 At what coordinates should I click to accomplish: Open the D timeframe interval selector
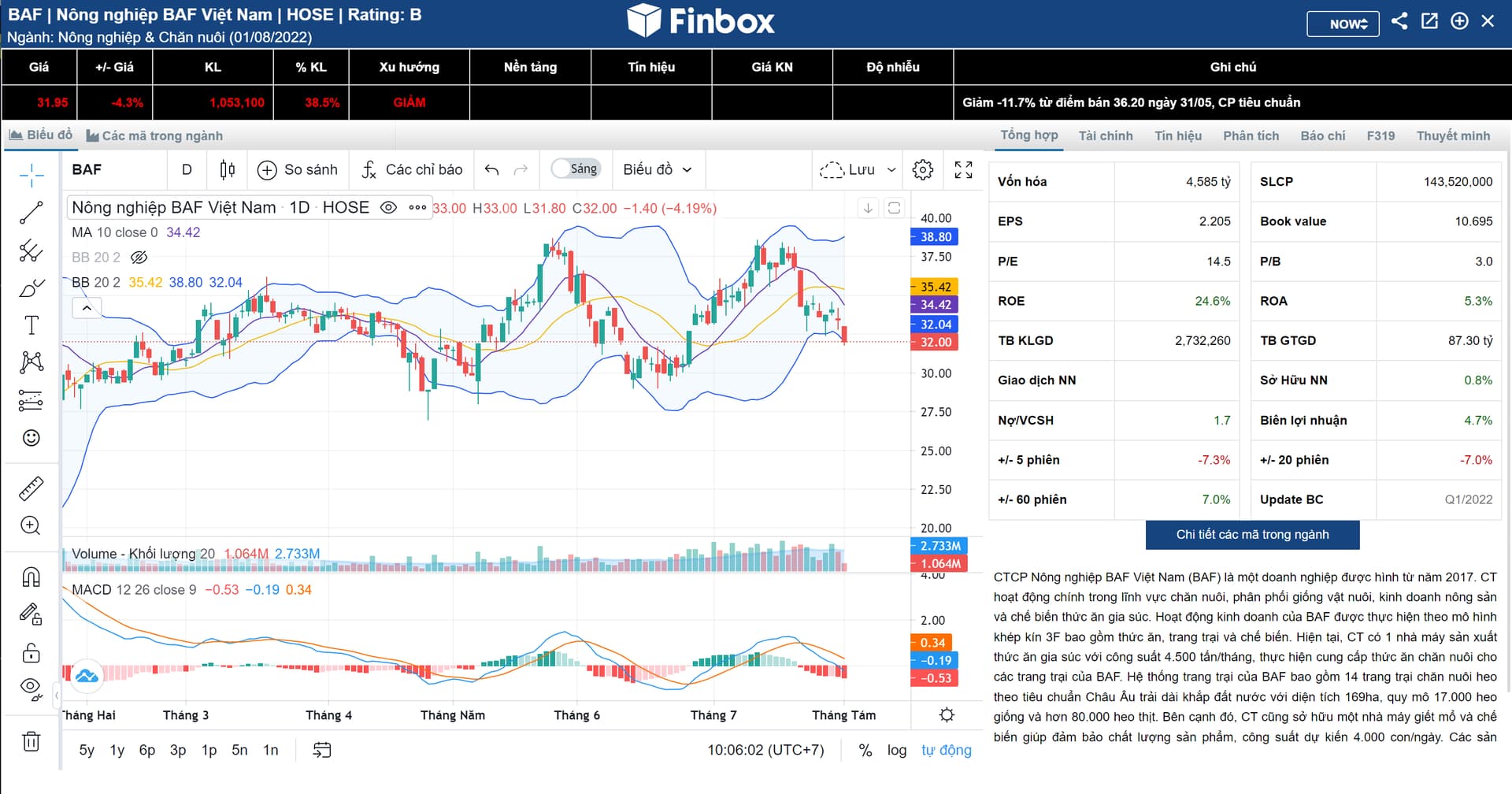pyautogui.click(x=187, y=169)
